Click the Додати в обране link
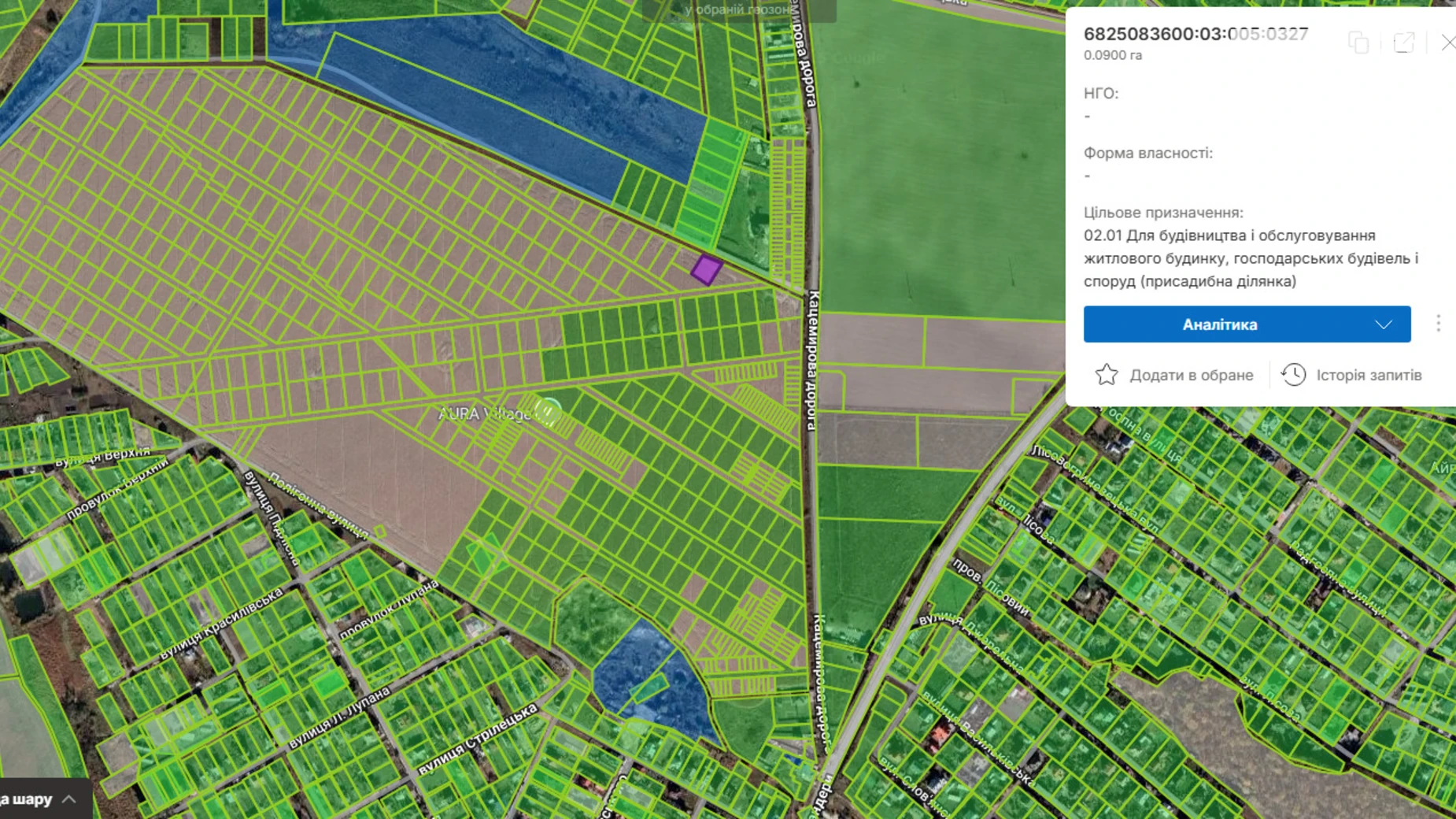Screen dimensions: 1456x819 click(x=1191, y=376)
